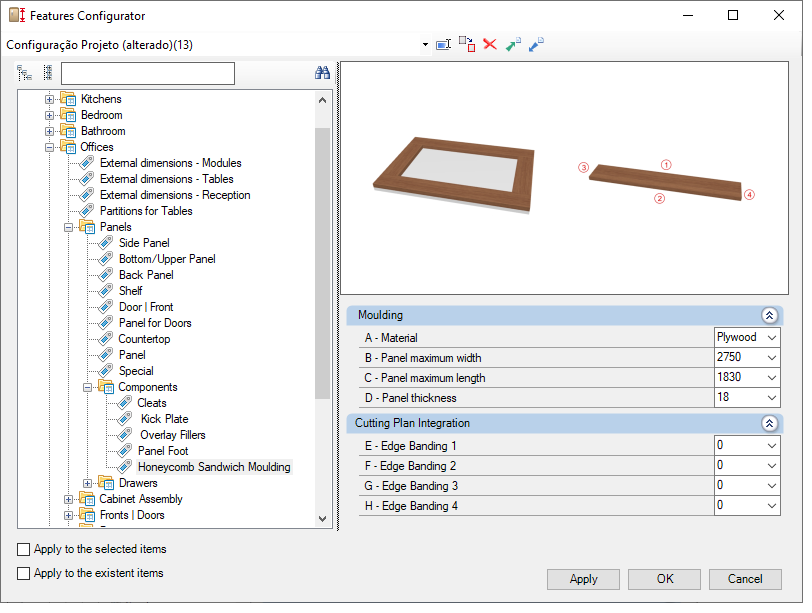
Task: Enable Apply to the selected items
Action: point(23,549)
